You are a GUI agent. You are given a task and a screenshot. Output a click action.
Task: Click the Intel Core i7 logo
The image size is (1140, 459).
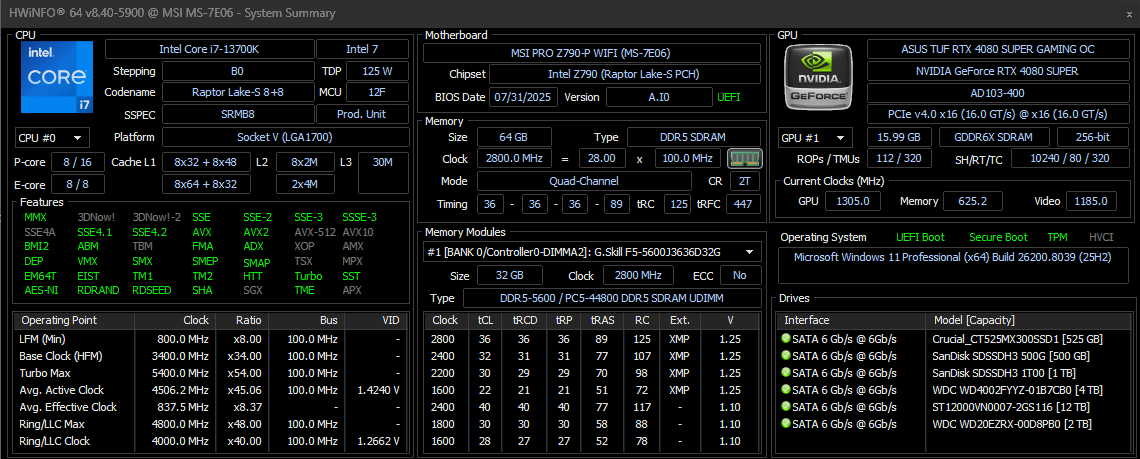(57, 77)
